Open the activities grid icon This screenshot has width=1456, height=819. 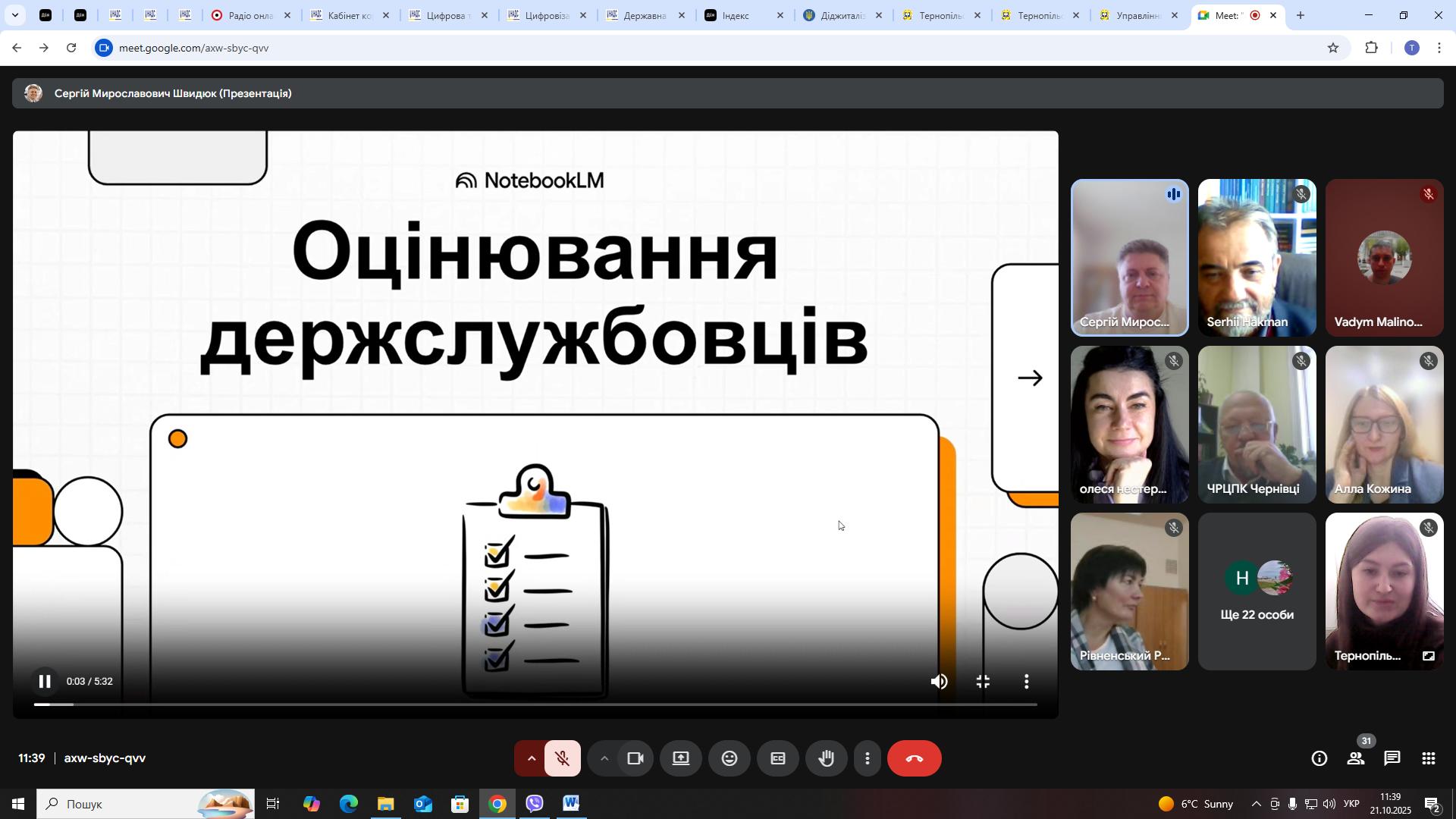tap(1428, 759)
